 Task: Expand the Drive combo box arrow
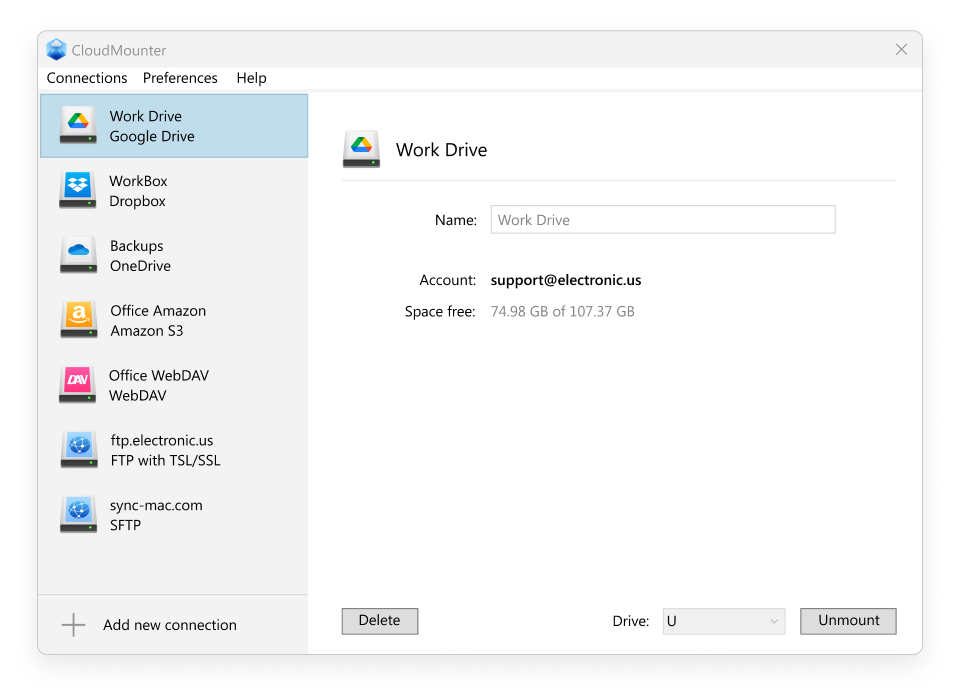point(776,621)
